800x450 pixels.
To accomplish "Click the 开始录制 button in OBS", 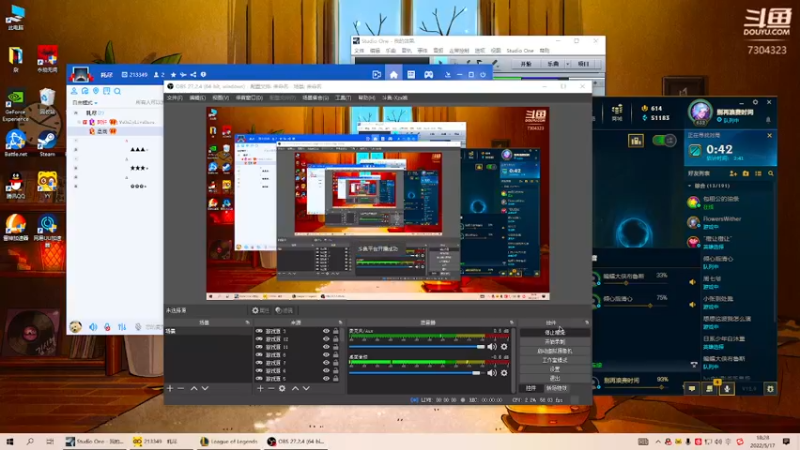I will point(555,342).
